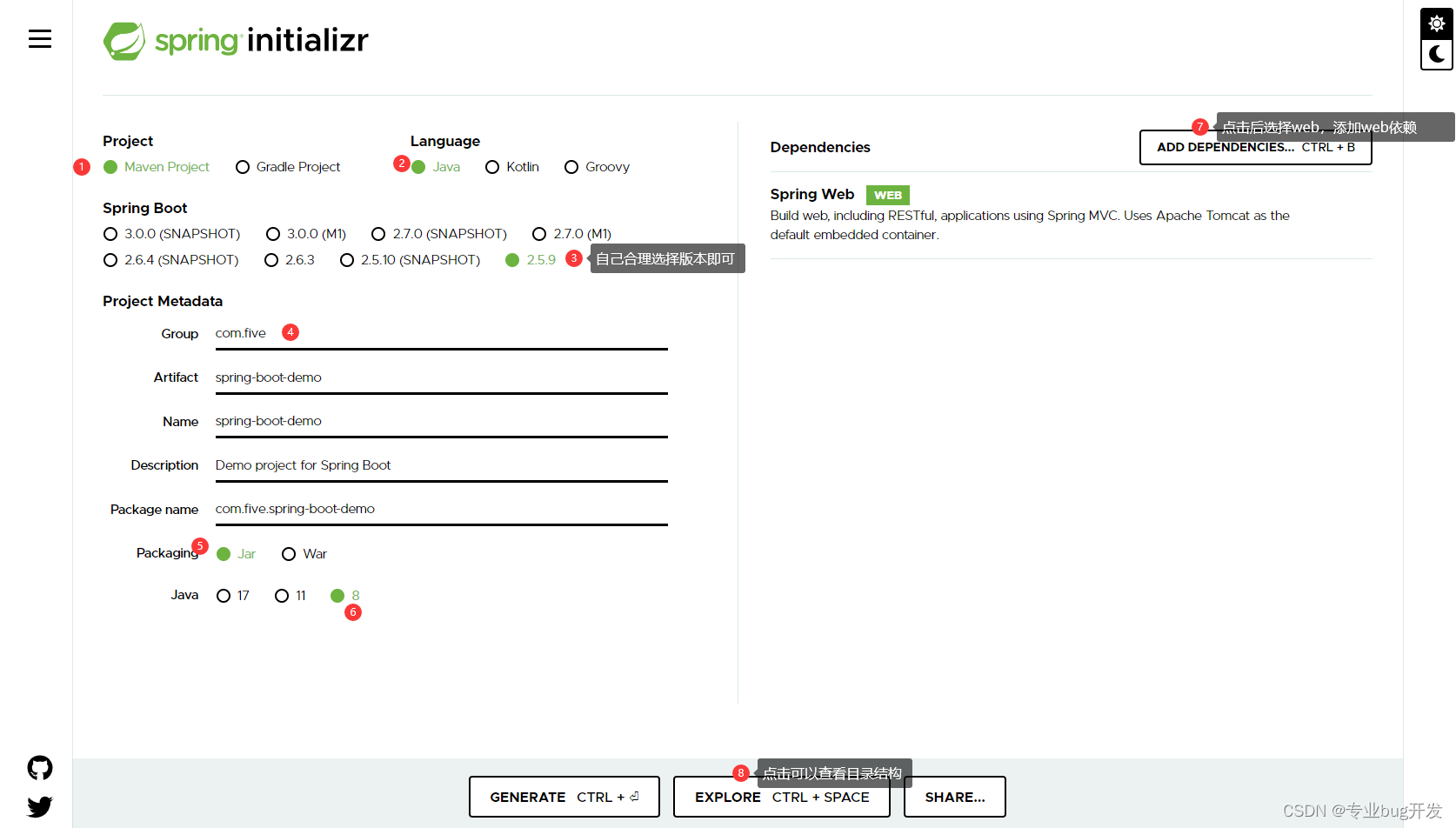Select Spring Boot 2.6.3

pyautogui.click(x=290, y=260)
